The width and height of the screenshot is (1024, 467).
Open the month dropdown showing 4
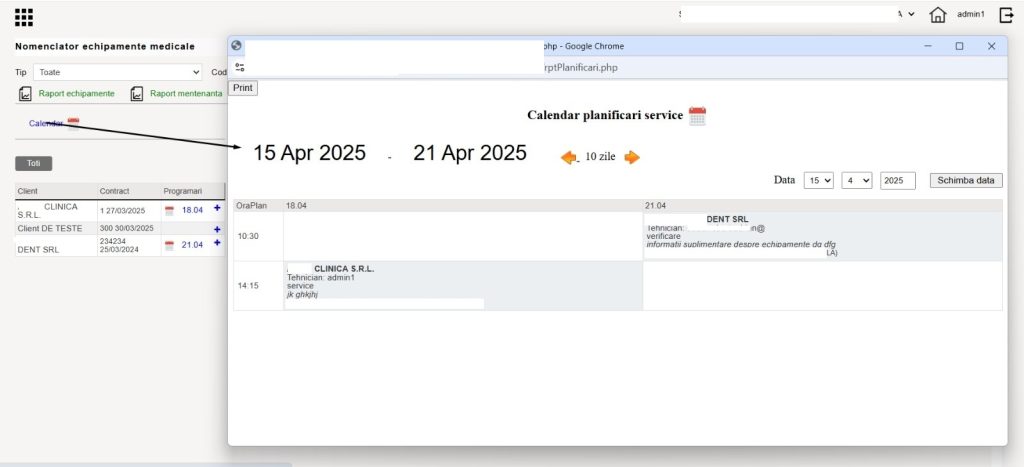coord(857,181)
